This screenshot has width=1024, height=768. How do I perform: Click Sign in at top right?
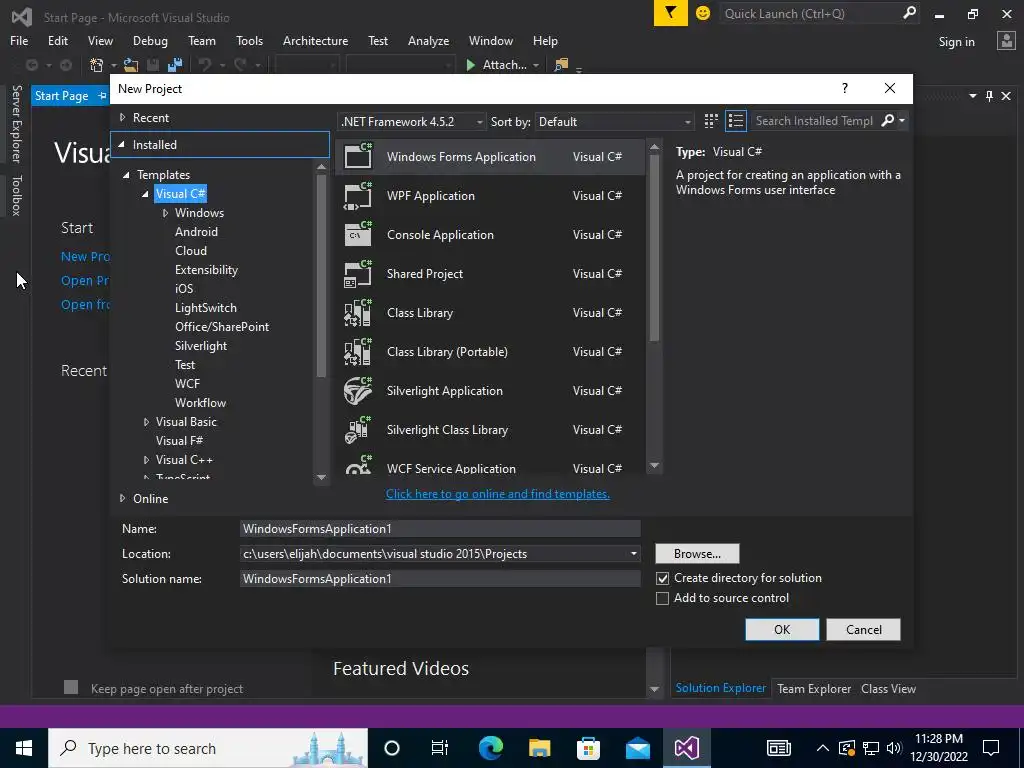click(x=956, y=42)
